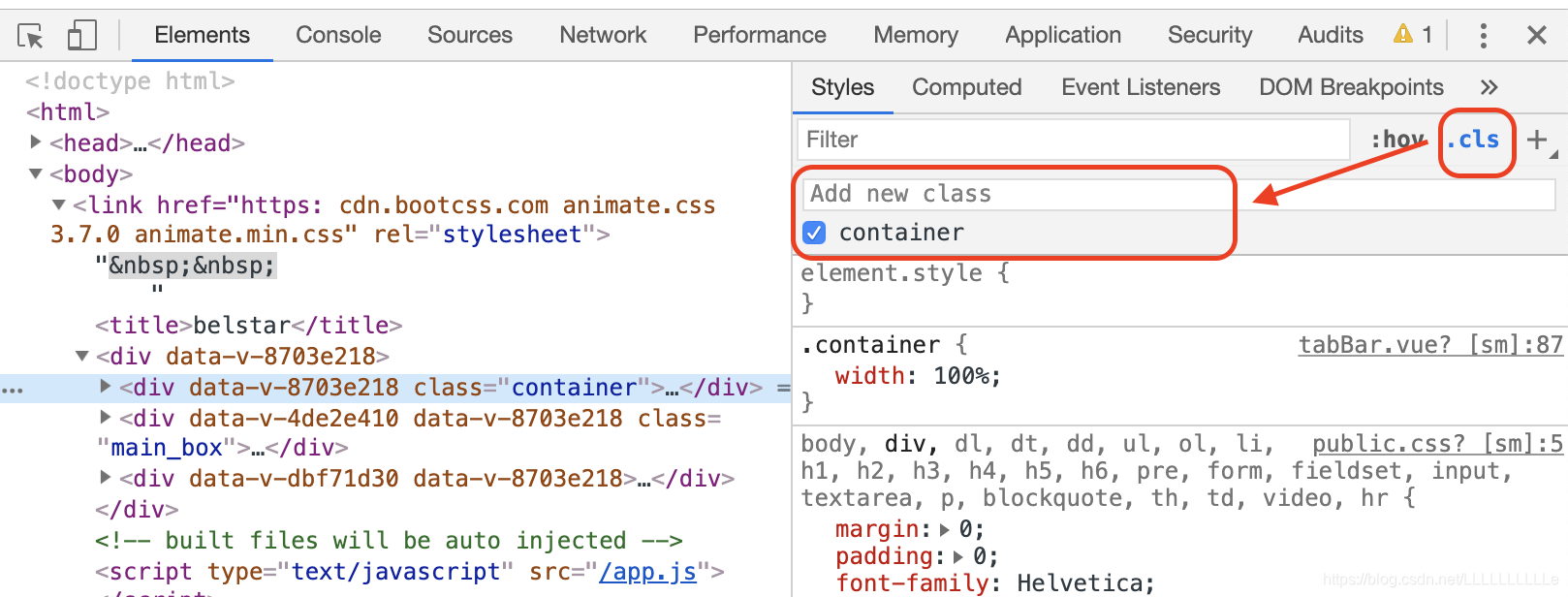The height and width of the screenshot is (597, 1568).
Task: Expand the div with class container
Action: coord(106,387)
